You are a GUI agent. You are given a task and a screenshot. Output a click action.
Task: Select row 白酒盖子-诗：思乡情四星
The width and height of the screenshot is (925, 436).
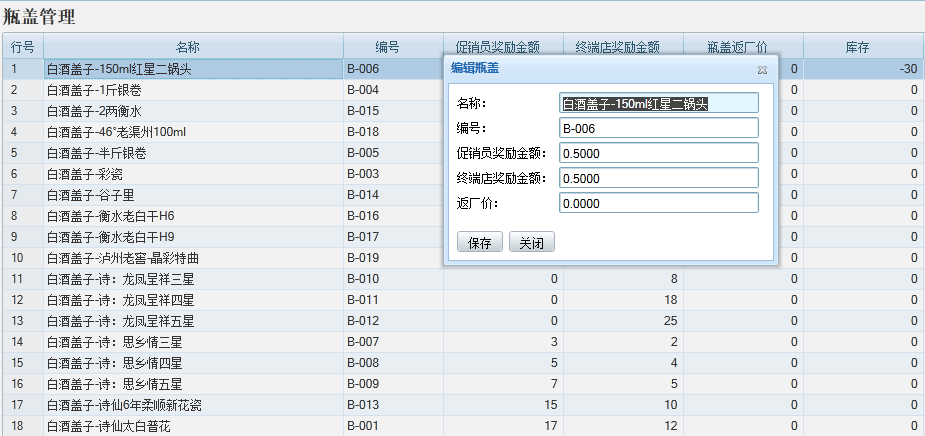click(x=193, y=363)
